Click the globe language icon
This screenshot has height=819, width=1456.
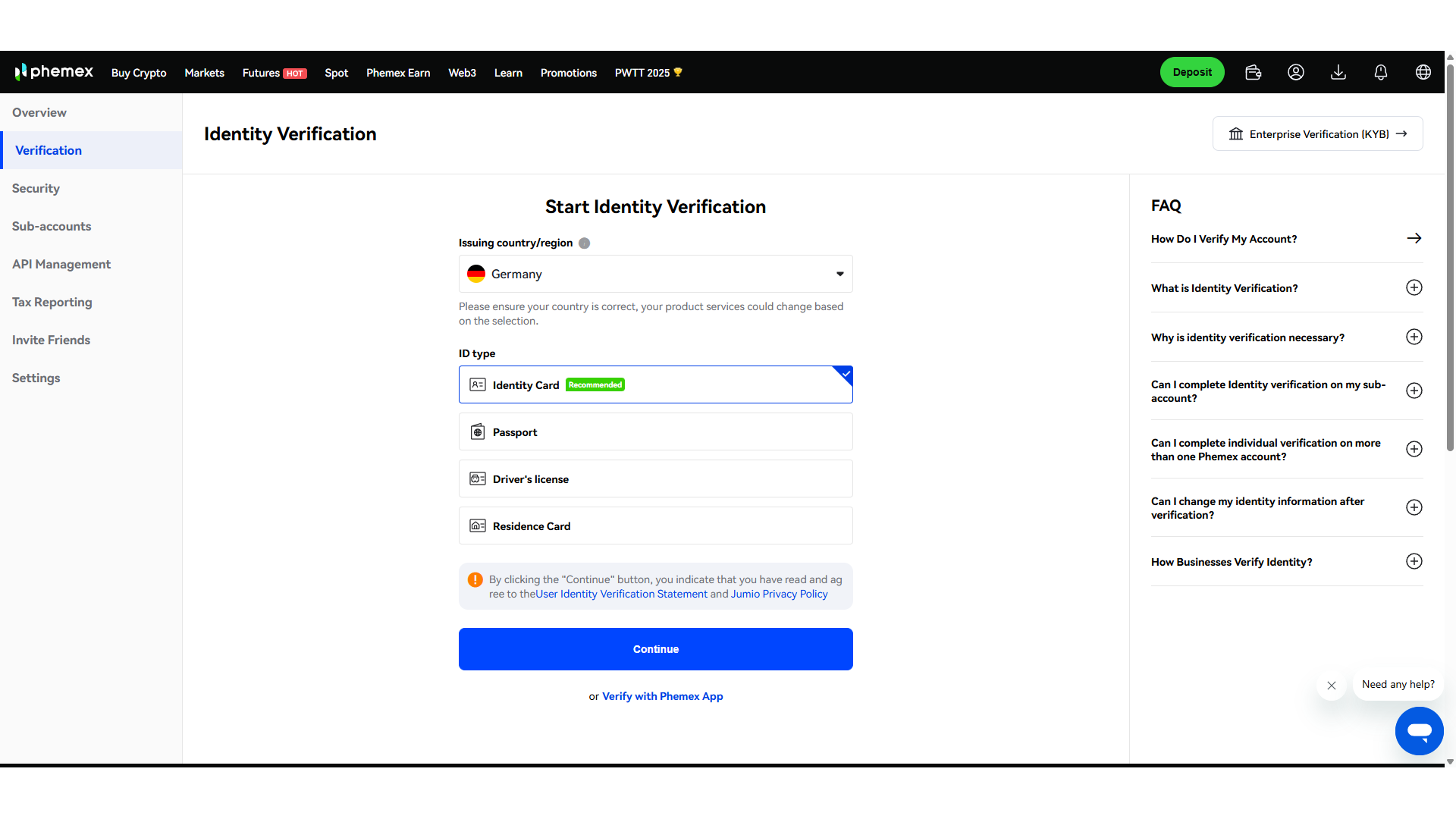pos(1423,72)
